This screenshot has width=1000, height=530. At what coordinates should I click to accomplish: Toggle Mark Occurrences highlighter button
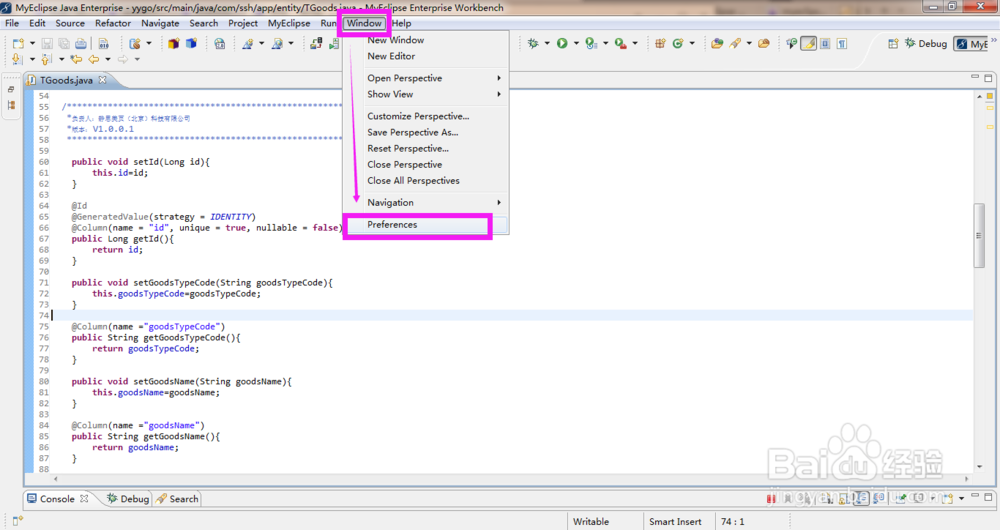809,43
